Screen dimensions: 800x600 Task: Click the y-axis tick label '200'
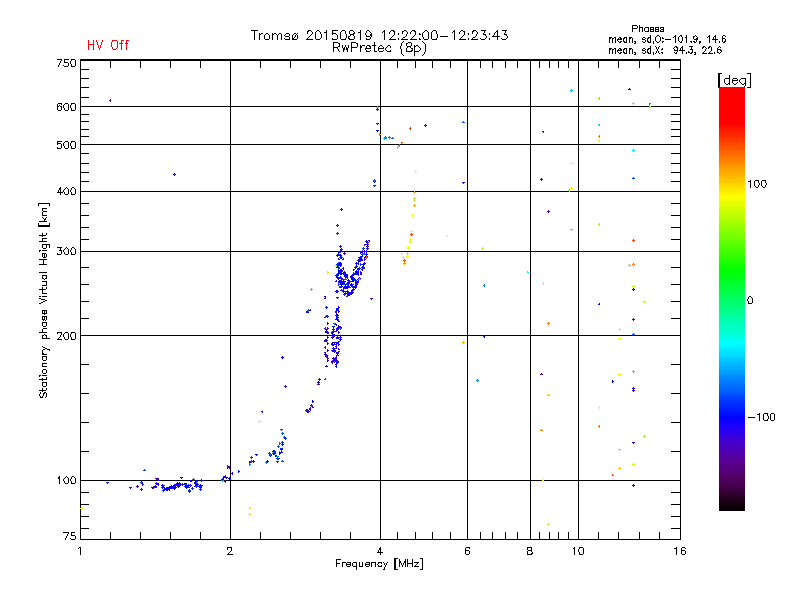tap(66, 336)
